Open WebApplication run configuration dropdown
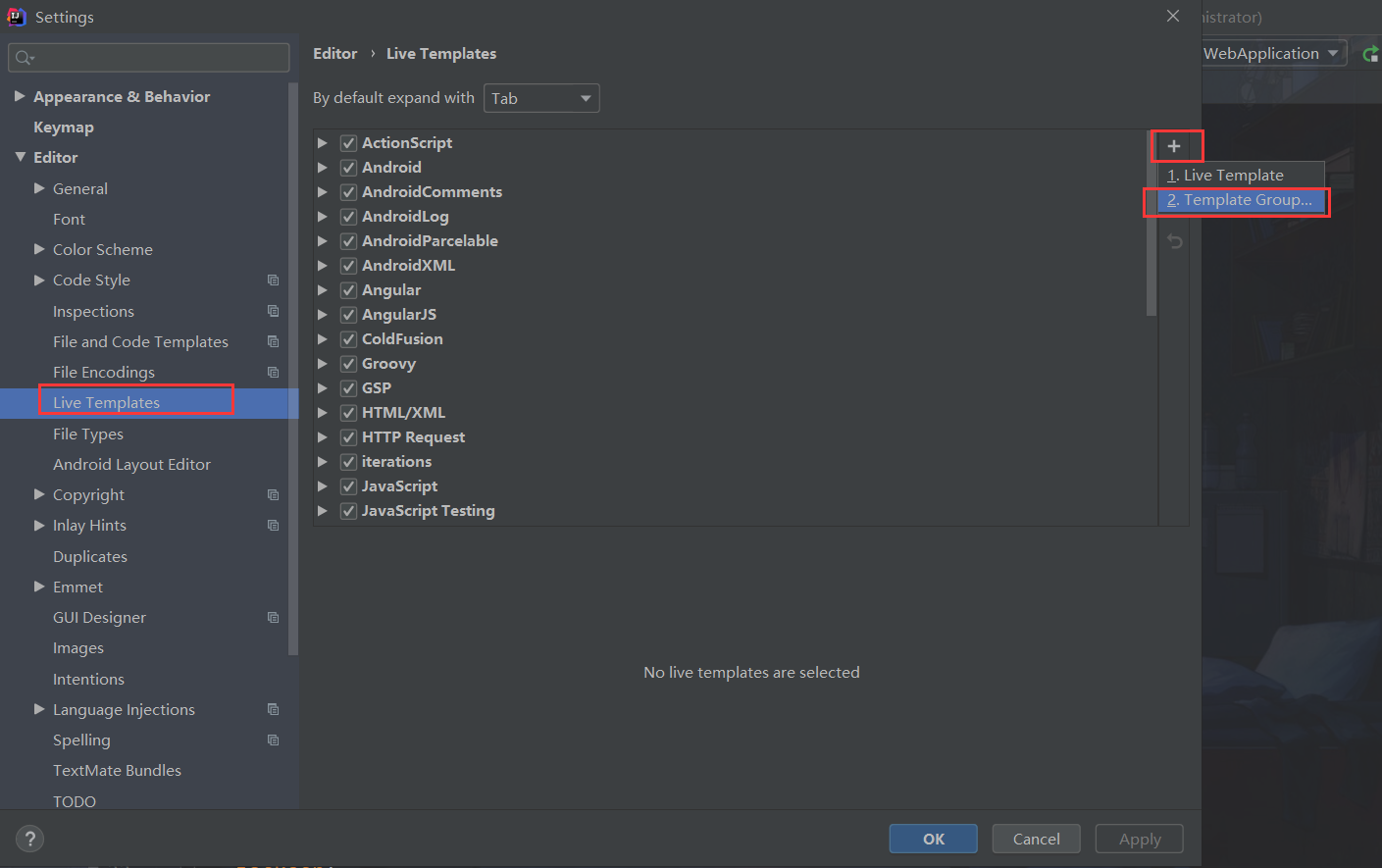1382x868 pixels. point(1274,53)
